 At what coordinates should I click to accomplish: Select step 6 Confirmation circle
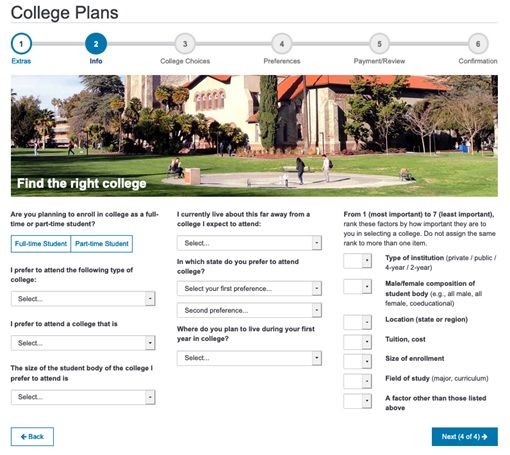click(478, 44)
